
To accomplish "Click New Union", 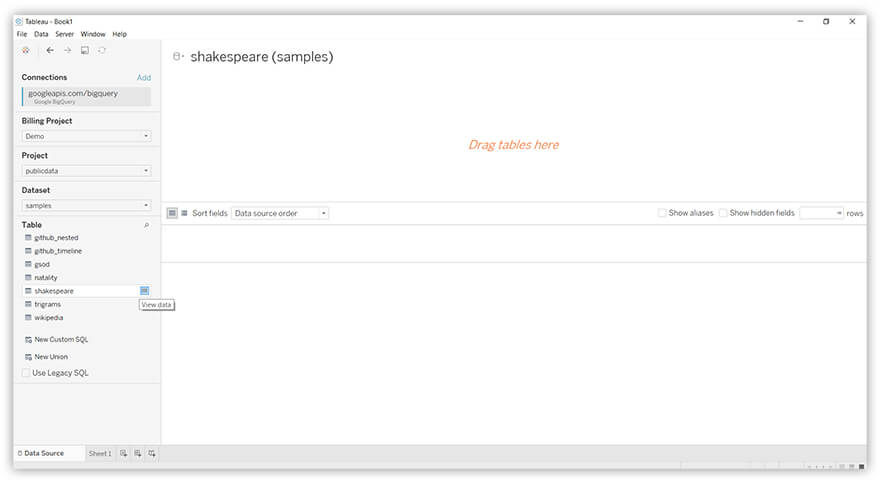I will [51, 357].
